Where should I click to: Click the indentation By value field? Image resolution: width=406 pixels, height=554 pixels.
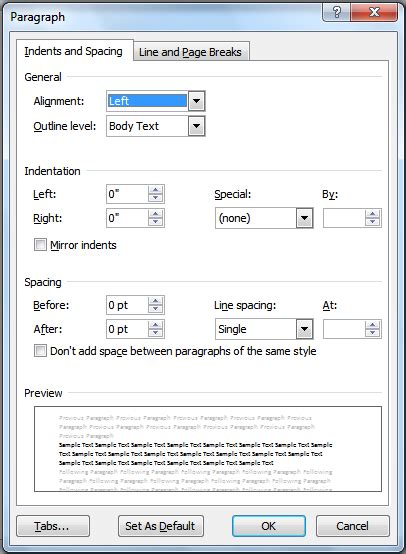coord(344,218)
